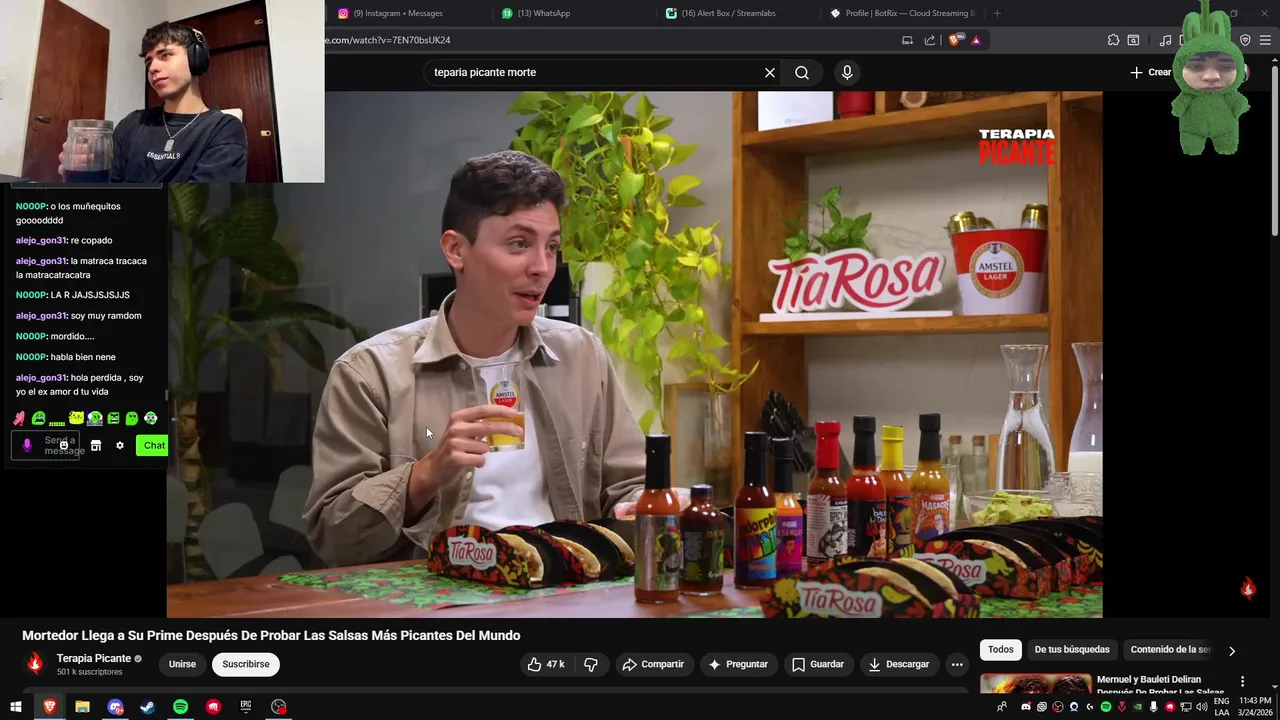This screenshot has width=1280, height=720.
Task: Start voice search with the microphone icon
Action: [x=847, y=72]
